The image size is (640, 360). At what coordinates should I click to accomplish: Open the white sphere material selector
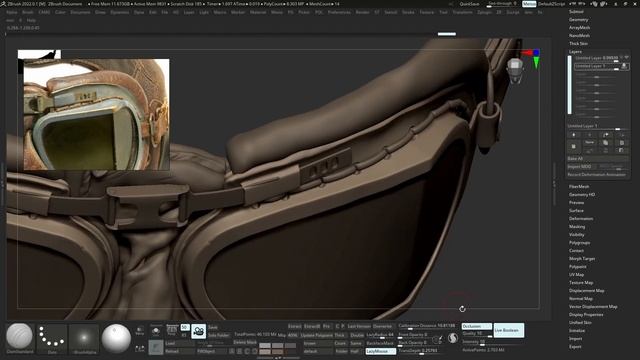[116, 338]
